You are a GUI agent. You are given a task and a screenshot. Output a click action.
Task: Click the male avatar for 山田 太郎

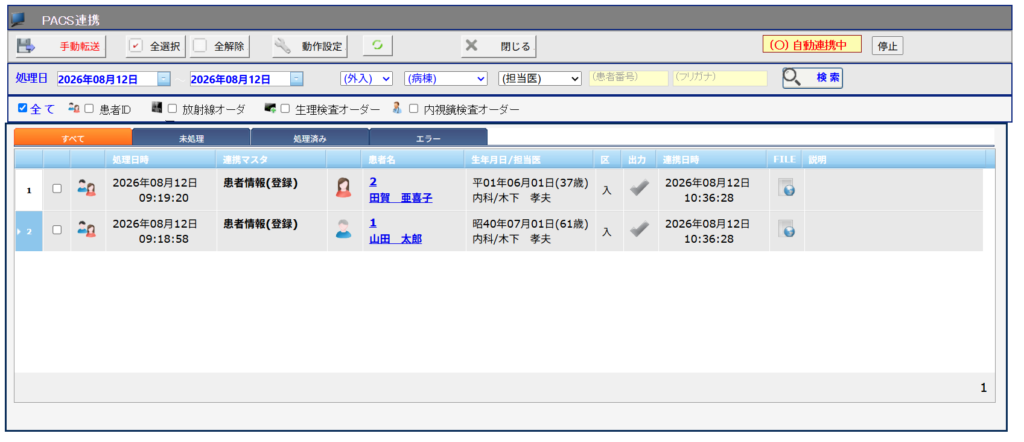tap(344, 229)
